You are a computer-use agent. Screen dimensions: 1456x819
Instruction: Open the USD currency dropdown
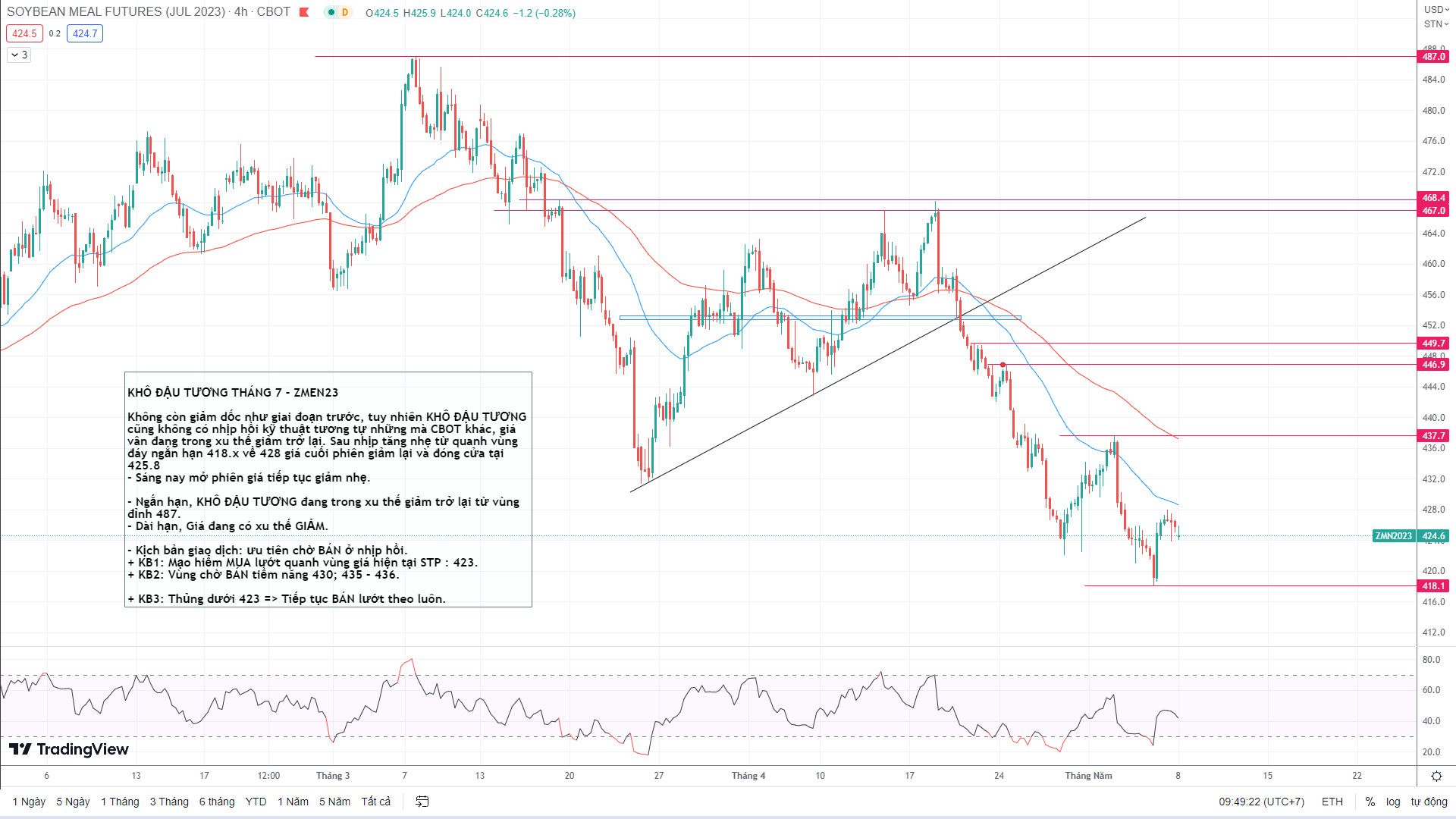1436,9
